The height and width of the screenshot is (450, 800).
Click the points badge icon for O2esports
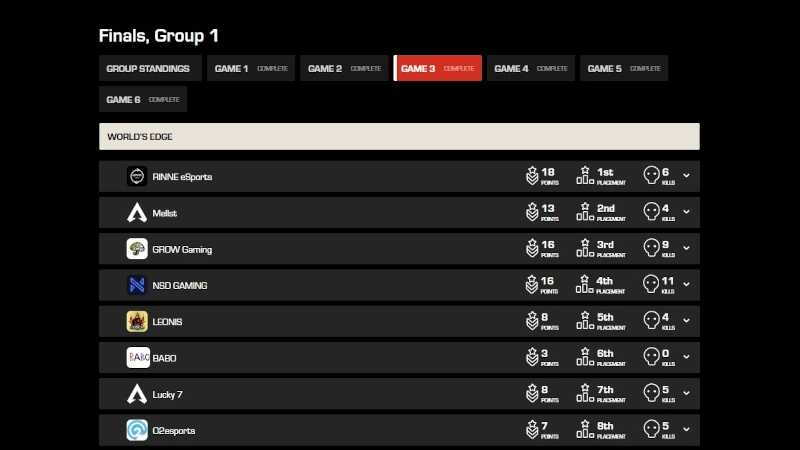(x=532, y=429)
